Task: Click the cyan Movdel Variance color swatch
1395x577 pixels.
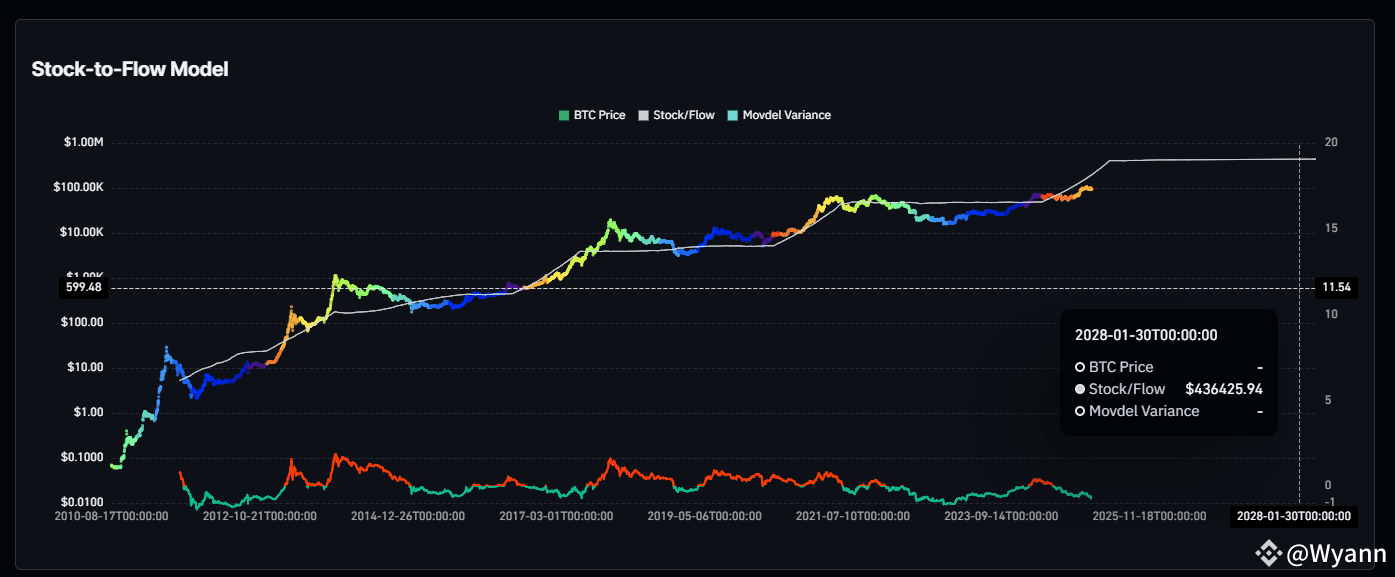Action: point(734,114)
